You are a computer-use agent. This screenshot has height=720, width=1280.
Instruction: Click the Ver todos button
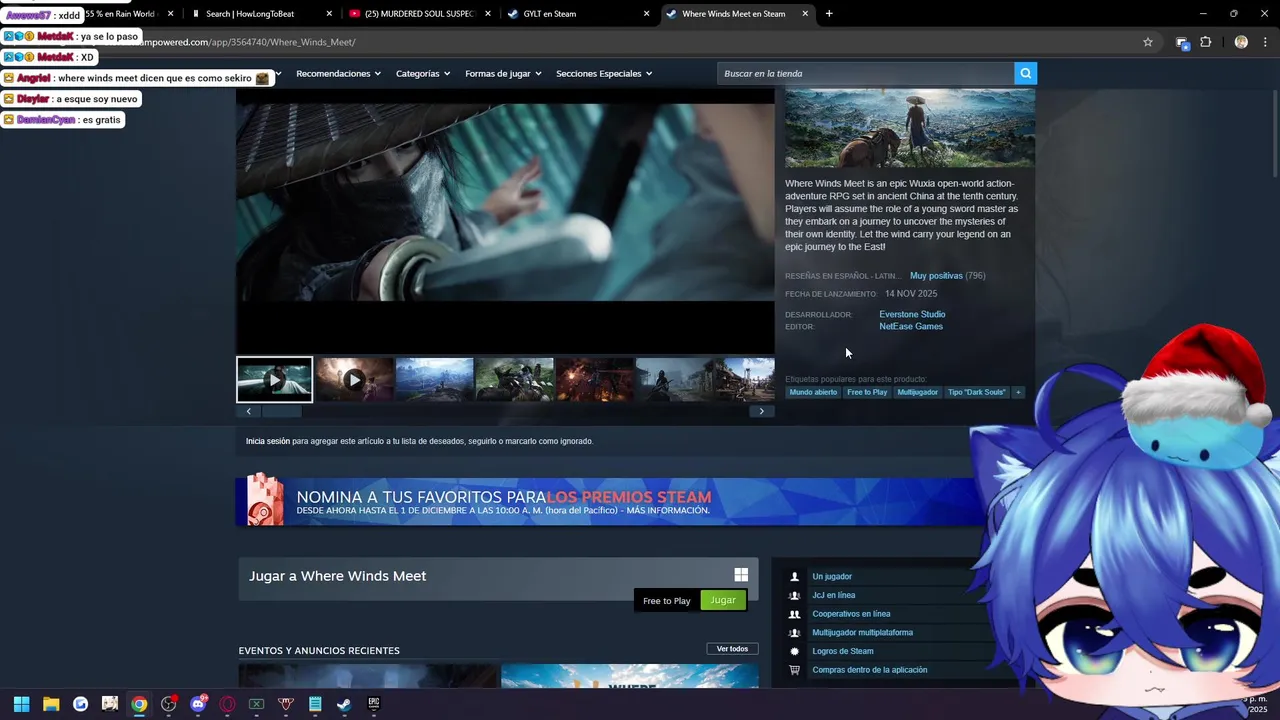coord(732,649)
